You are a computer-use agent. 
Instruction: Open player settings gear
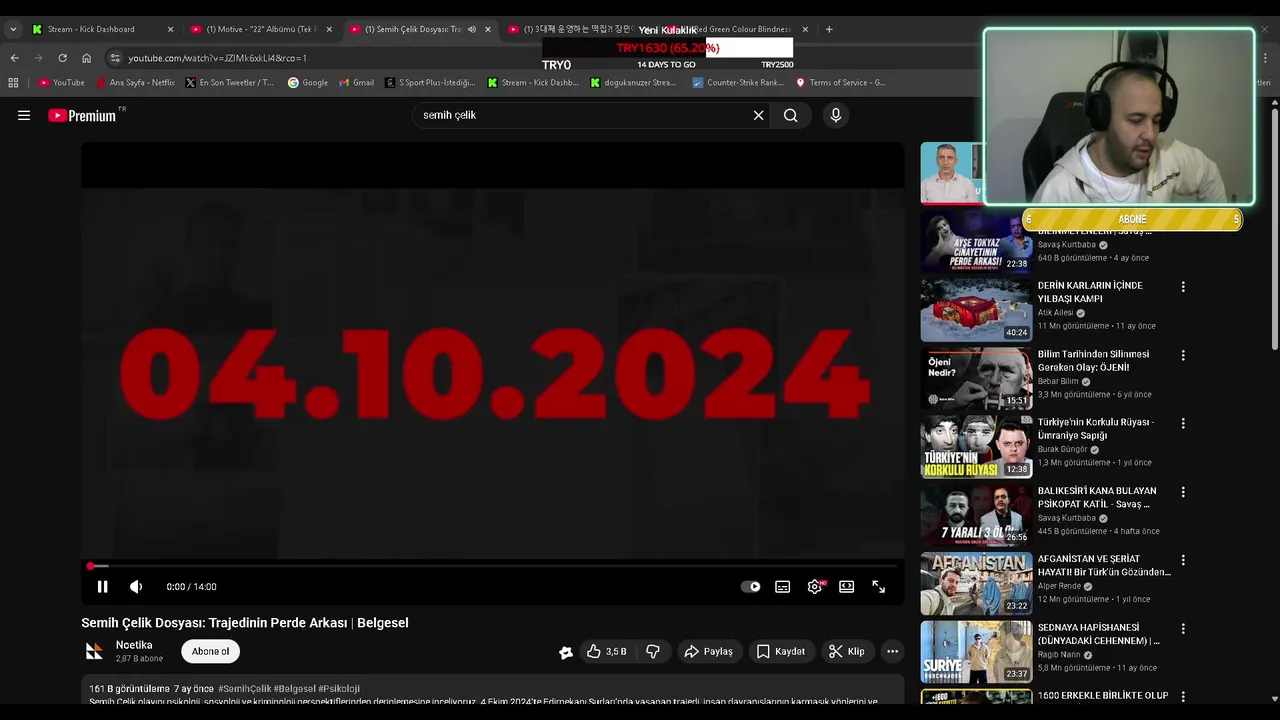pos(815,587)
